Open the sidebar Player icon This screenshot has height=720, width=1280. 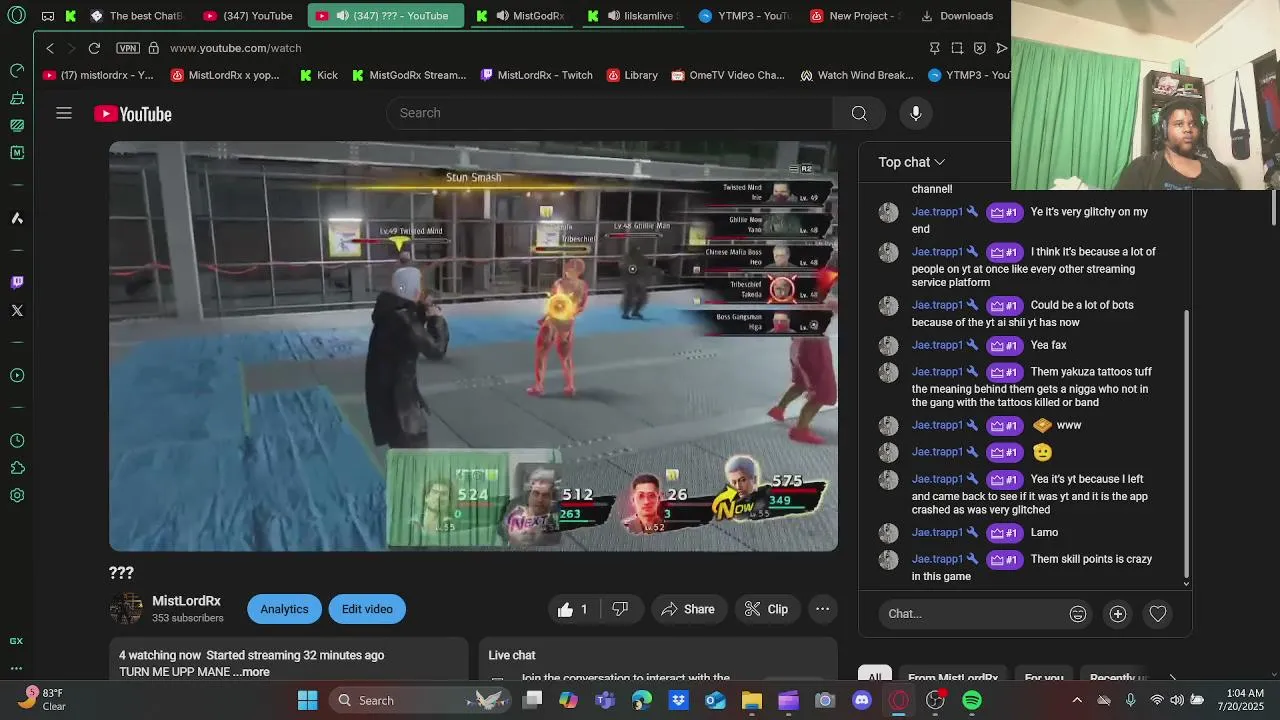(x=17, y=376)
